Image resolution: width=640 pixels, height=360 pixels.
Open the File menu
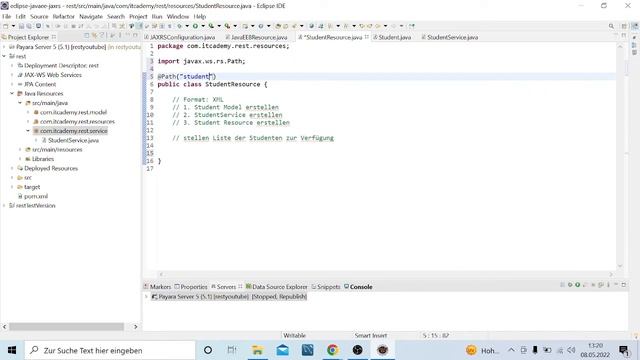coord(7,16)
